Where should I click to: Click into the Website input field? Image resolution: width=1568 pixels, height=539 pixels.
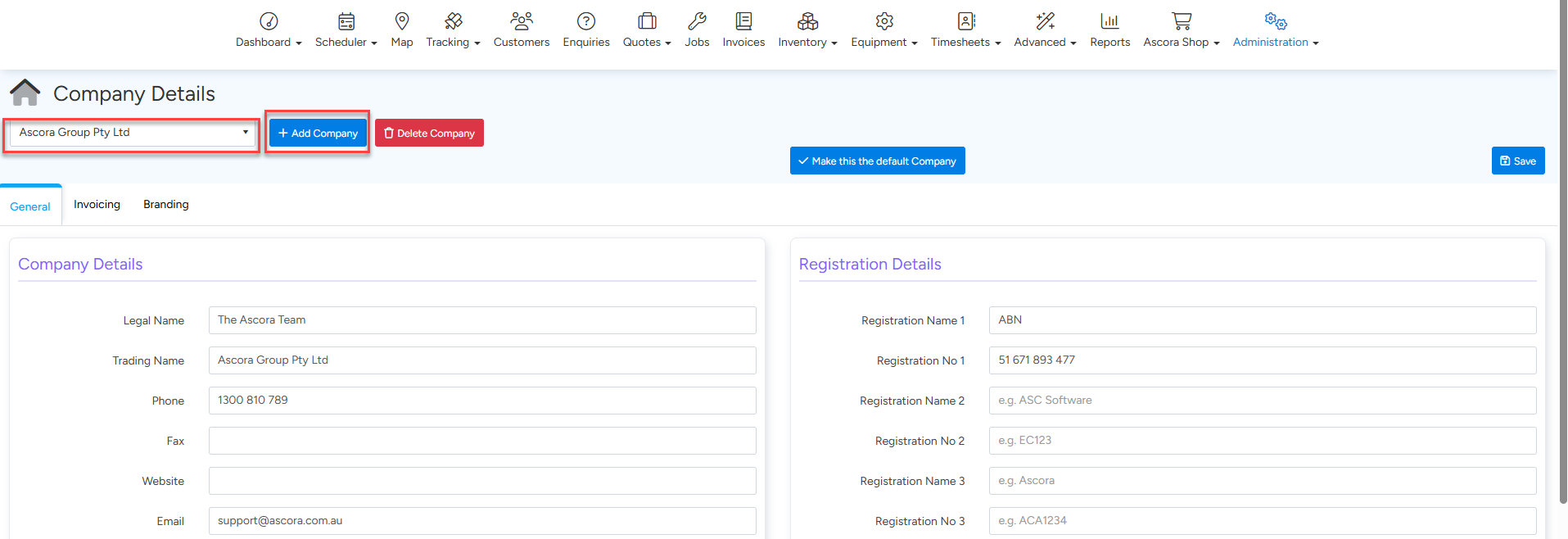tap(481, 481)
